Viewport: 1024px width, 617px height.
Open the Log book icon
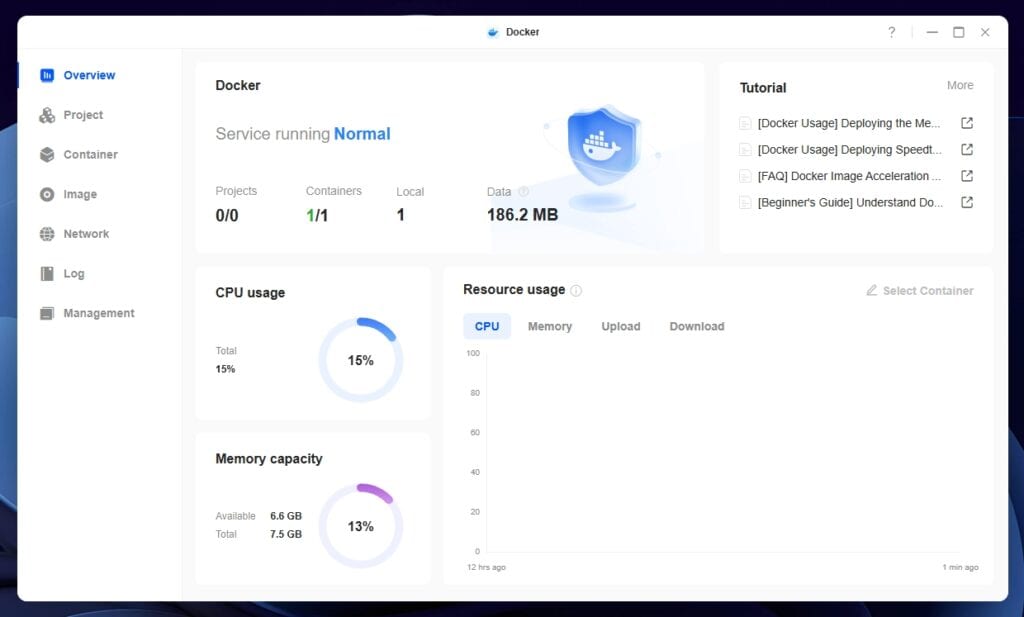tap(47, 274)
